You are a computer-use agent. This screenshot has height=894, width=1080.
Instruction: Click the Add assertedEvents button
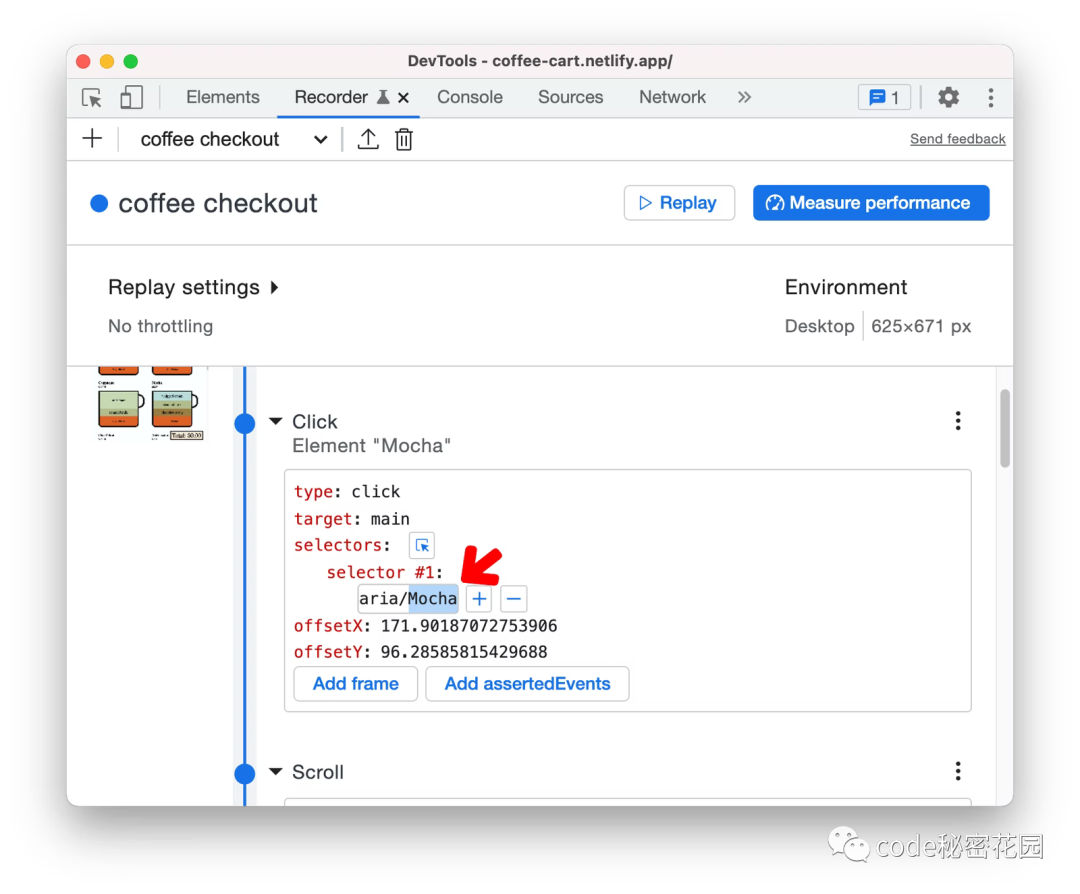point(527,683)
